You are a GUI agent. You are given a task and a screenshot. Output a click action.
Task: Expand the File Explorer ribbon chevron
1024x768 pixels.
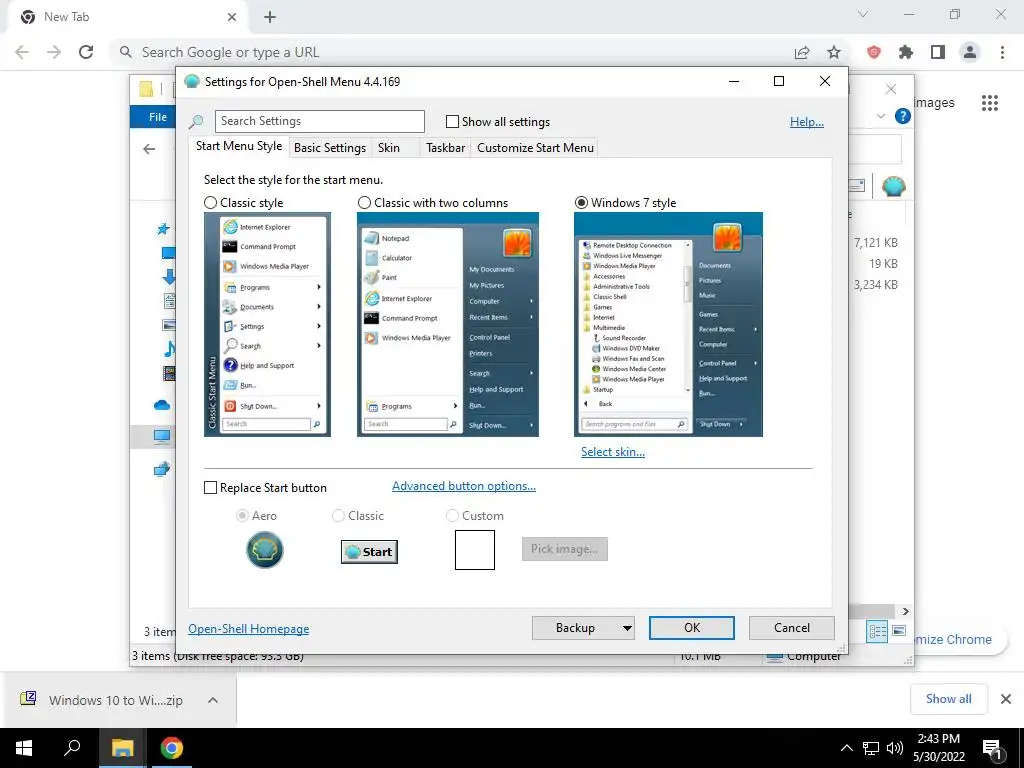click(881, 116)
